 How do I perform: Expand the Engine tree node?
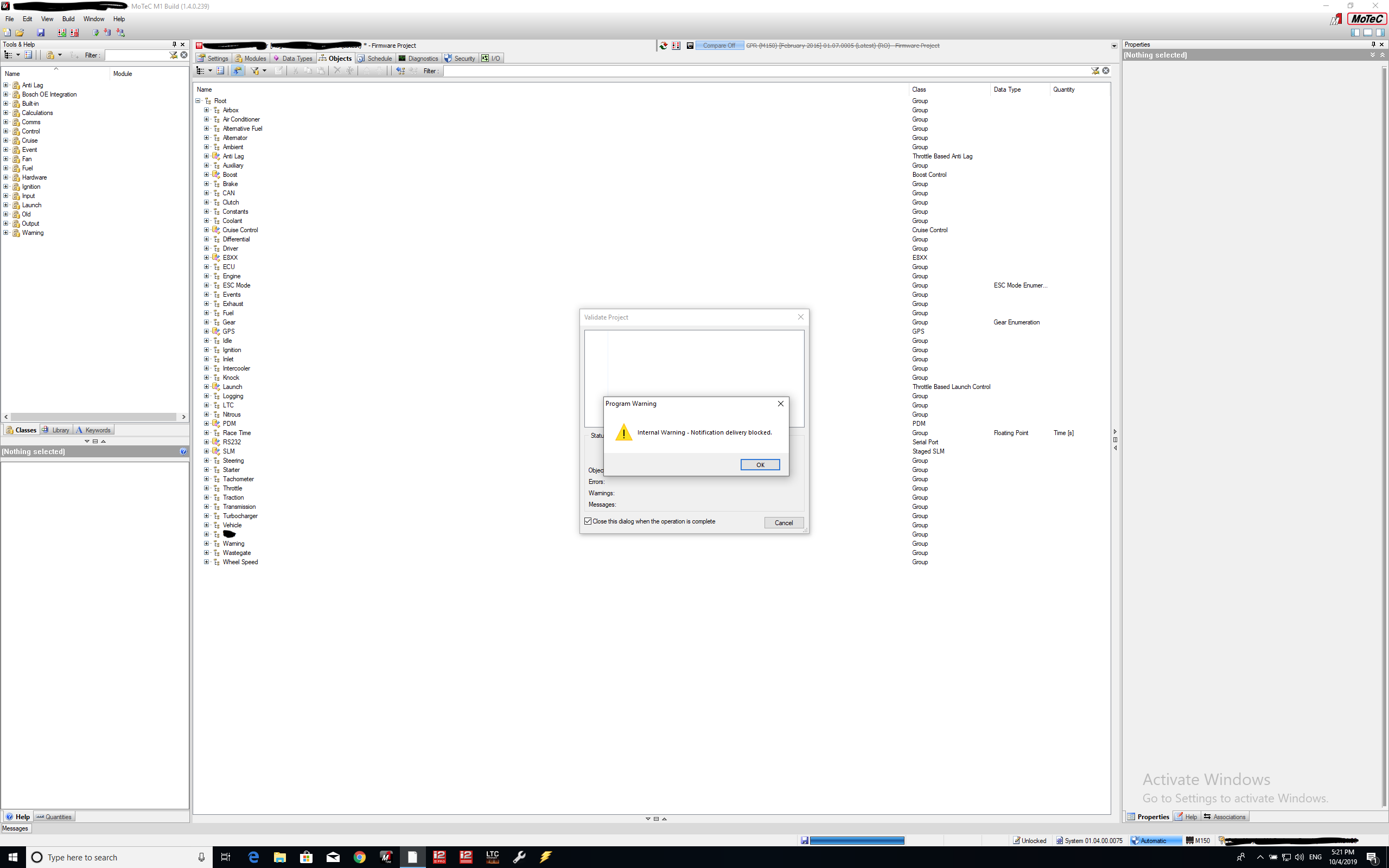tap(207, 276)
